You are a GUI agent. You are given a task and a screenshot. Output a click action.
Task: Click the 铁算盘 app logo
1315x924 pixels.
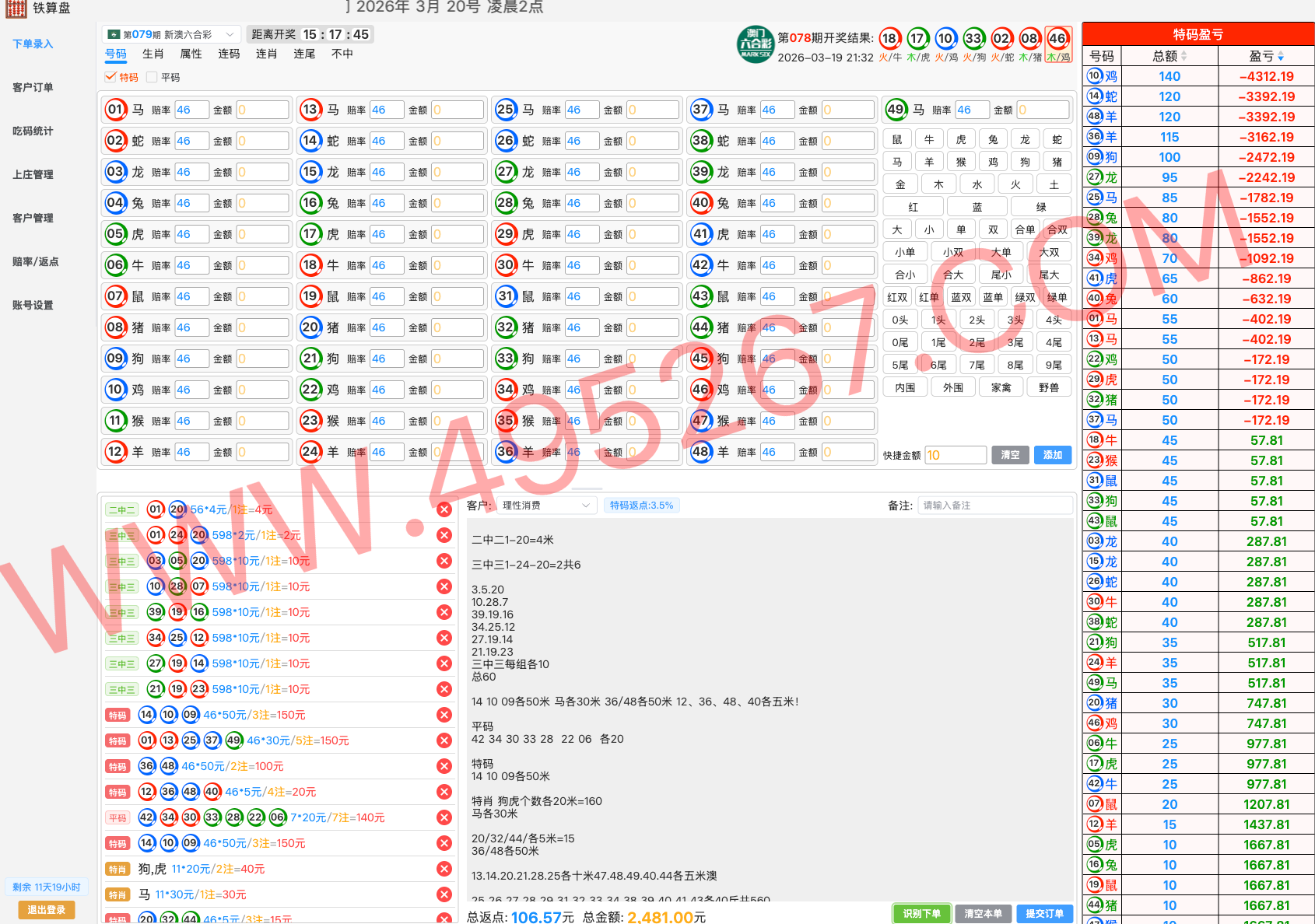pyautogui.click(x=16, y=8)
